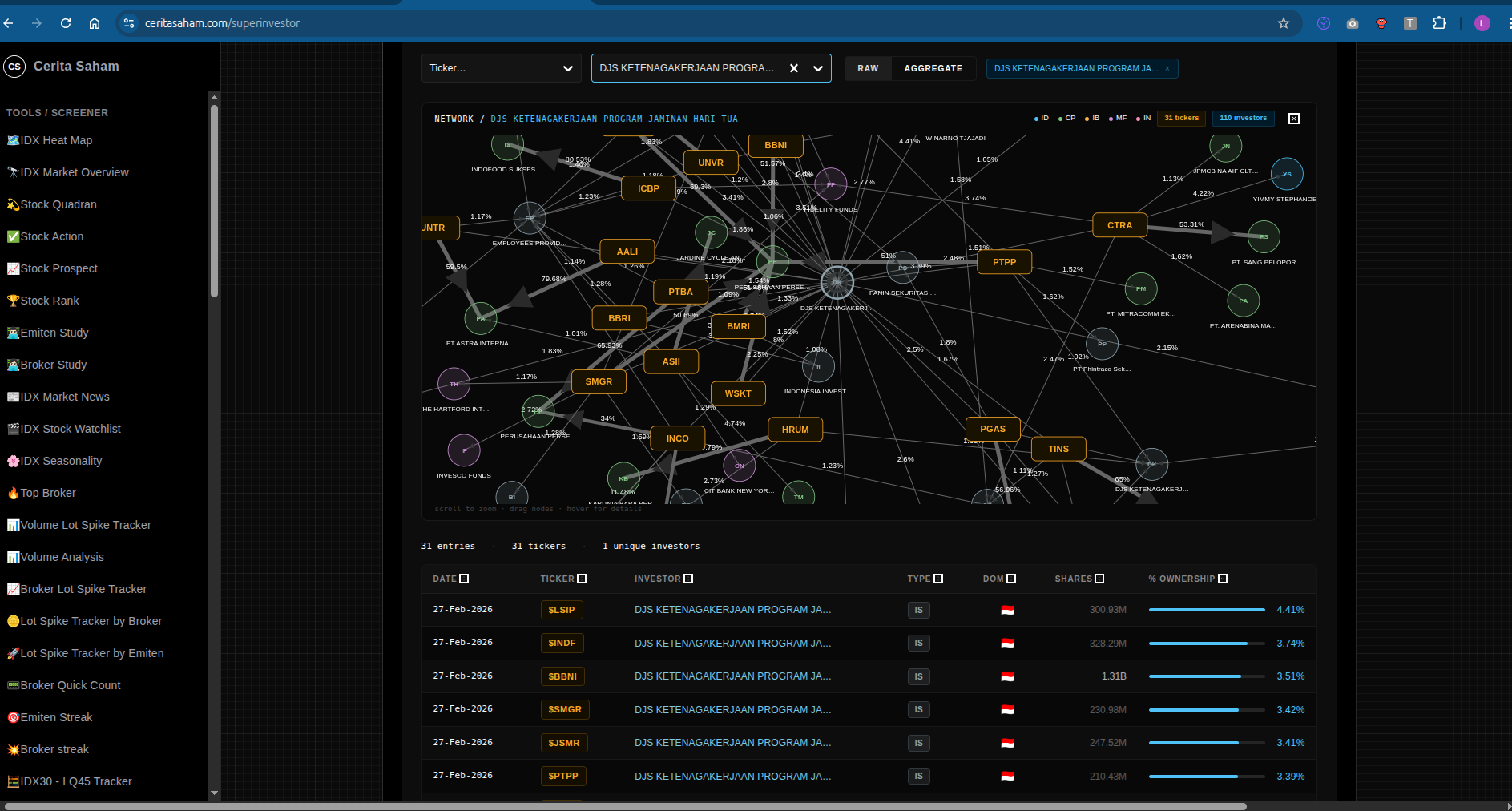Click the SLSIP ticker badge
This screenshot has height=811, width=1512.
[561, 610]
